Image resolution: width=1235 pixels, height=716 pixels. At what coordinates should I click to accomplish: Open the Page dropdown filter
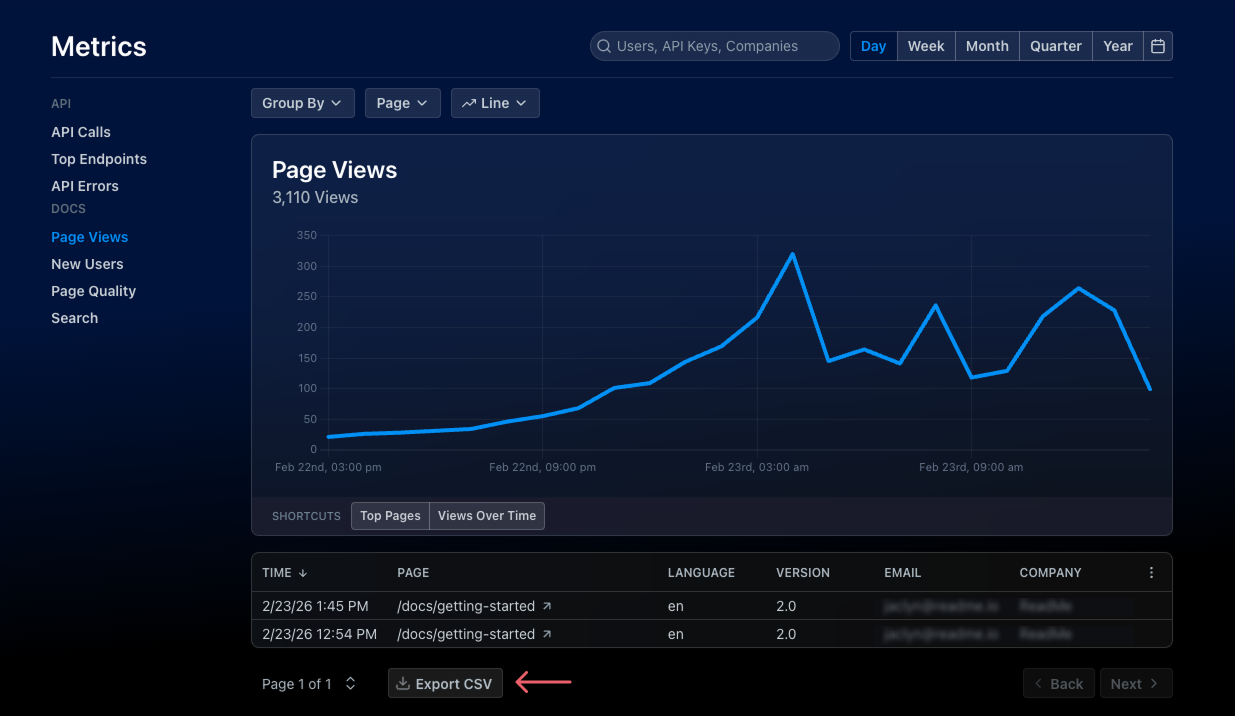point(403,103)
